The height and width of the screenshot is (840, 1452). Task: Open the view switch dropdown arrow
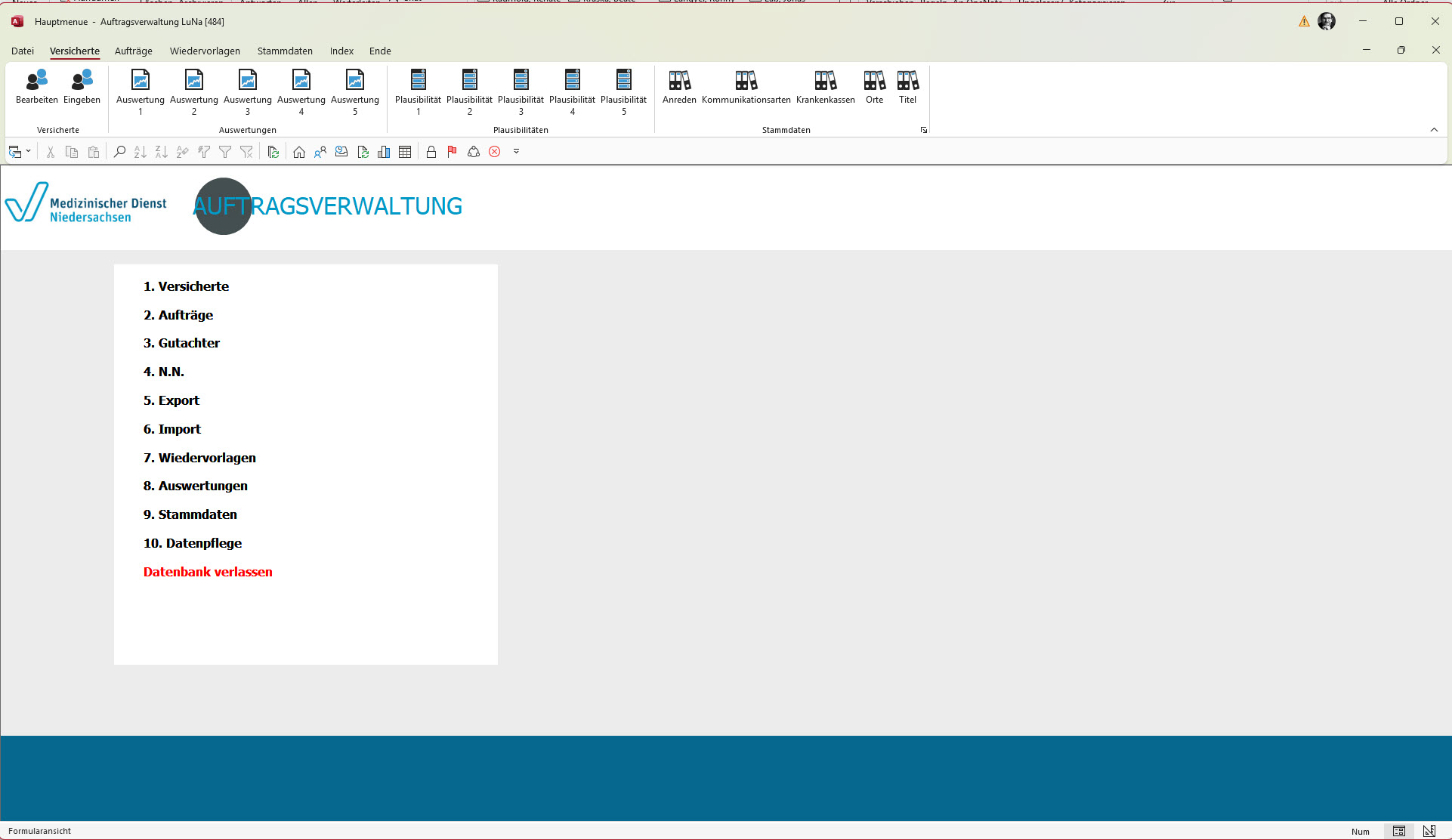click(x=29, y=152)
